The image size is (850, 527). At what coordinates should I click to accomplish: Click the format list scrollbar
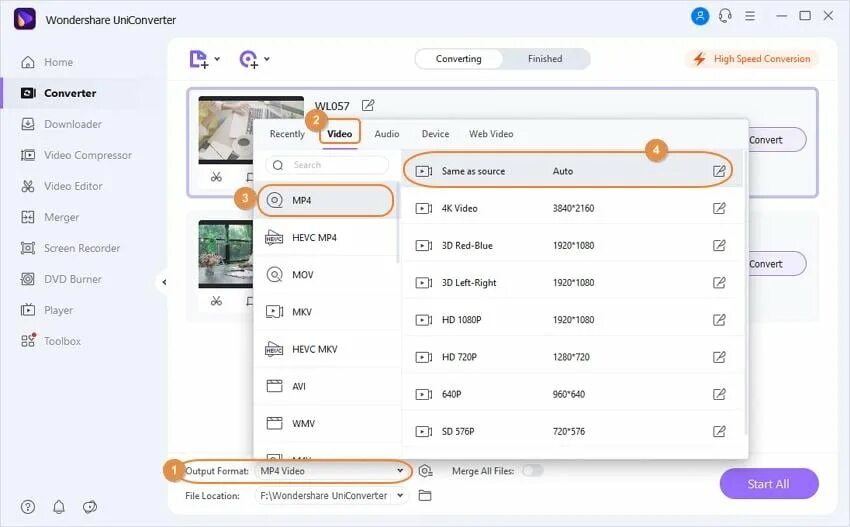398,223
